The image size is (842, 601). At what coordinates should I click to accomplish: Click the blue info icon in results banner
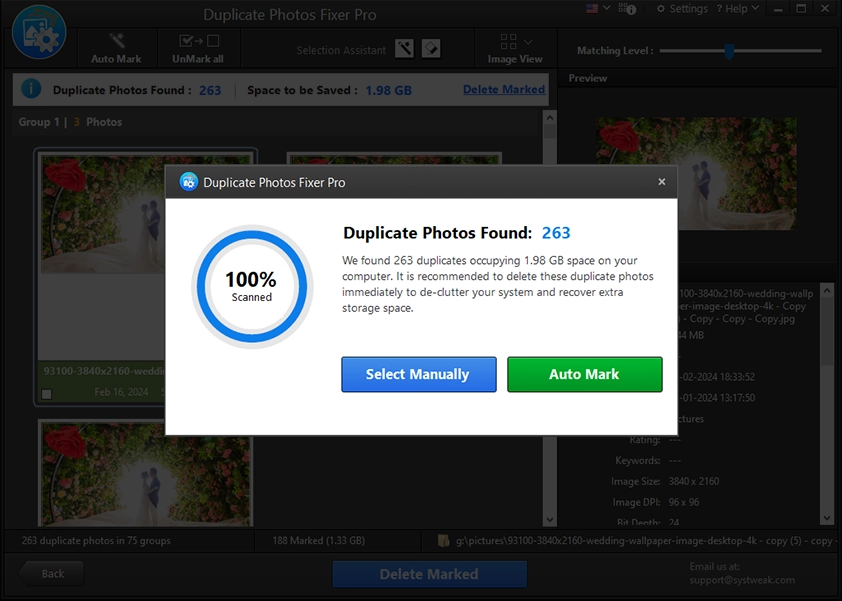31,89
